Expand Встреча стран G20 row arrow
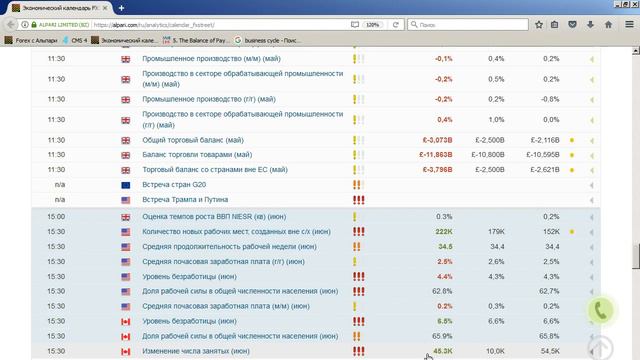 [591, 185]
